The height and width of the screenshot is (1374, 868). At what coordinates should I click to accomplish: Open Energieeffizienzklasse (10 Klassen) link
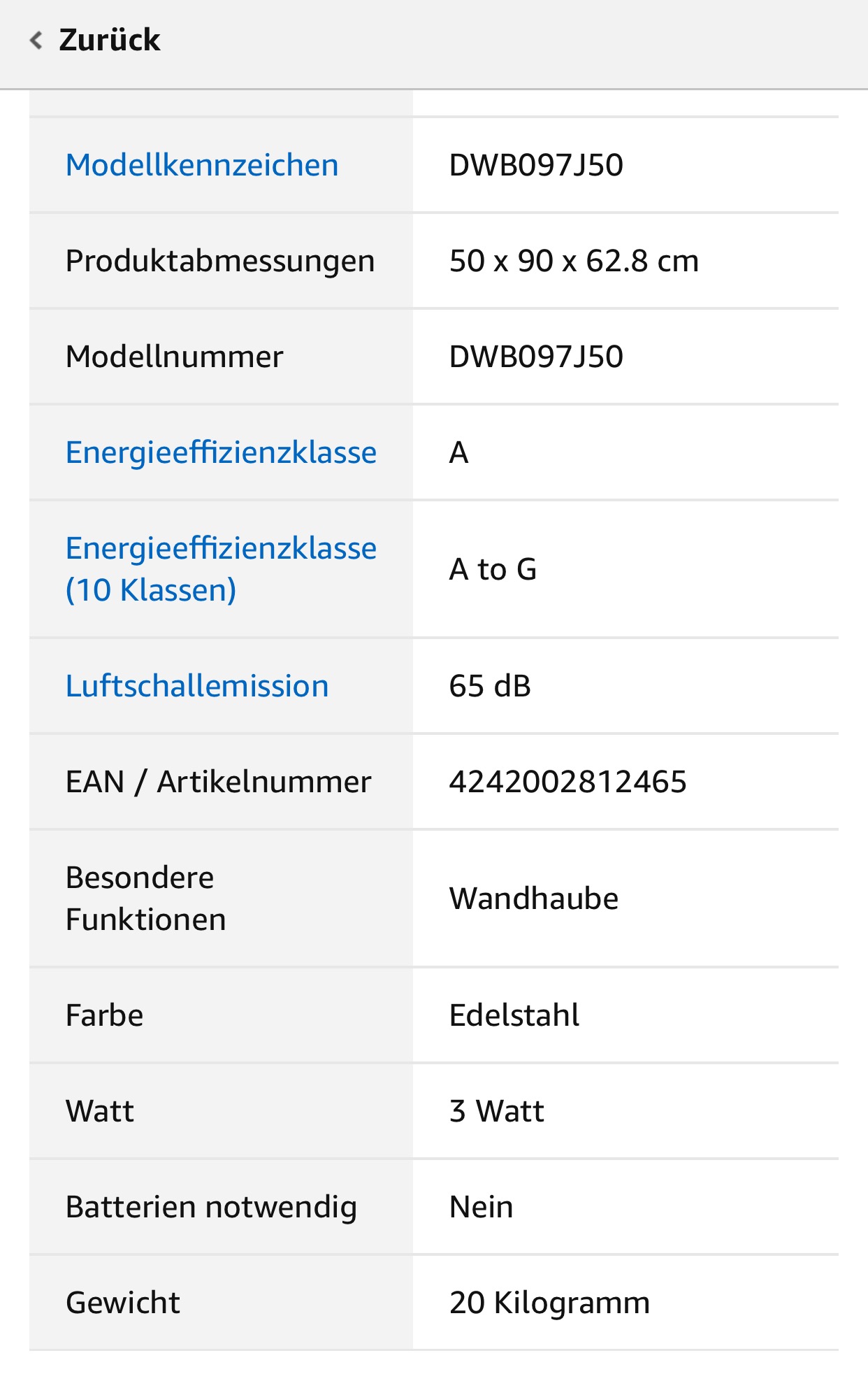tap(221, 569)
